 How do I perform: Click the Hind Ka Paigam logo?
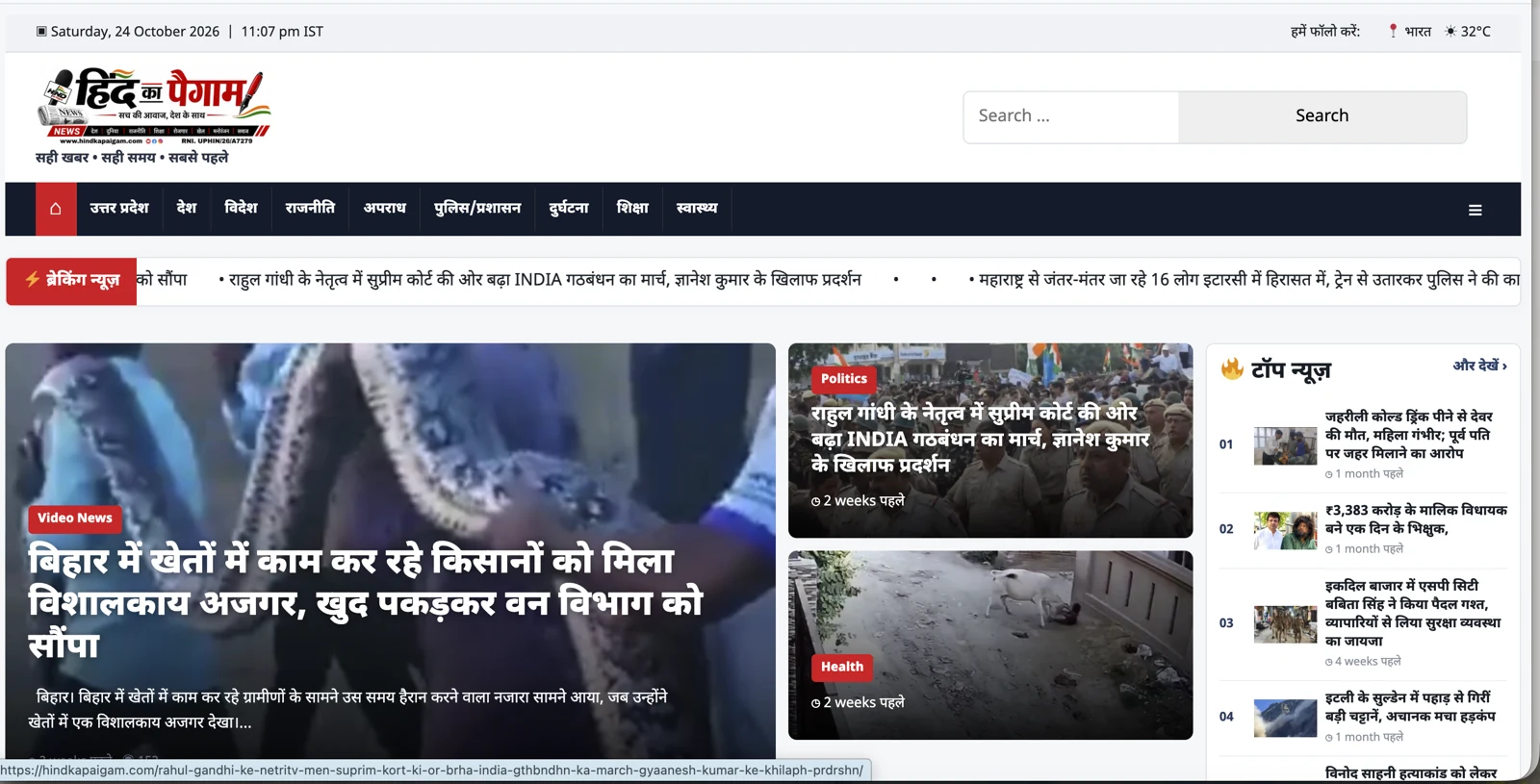(x=154, y=107)
